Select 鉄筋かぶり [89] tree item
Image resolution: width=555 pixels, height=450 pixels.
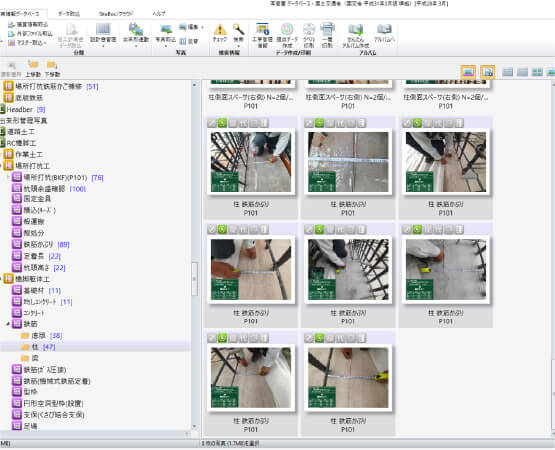(41, 244)
